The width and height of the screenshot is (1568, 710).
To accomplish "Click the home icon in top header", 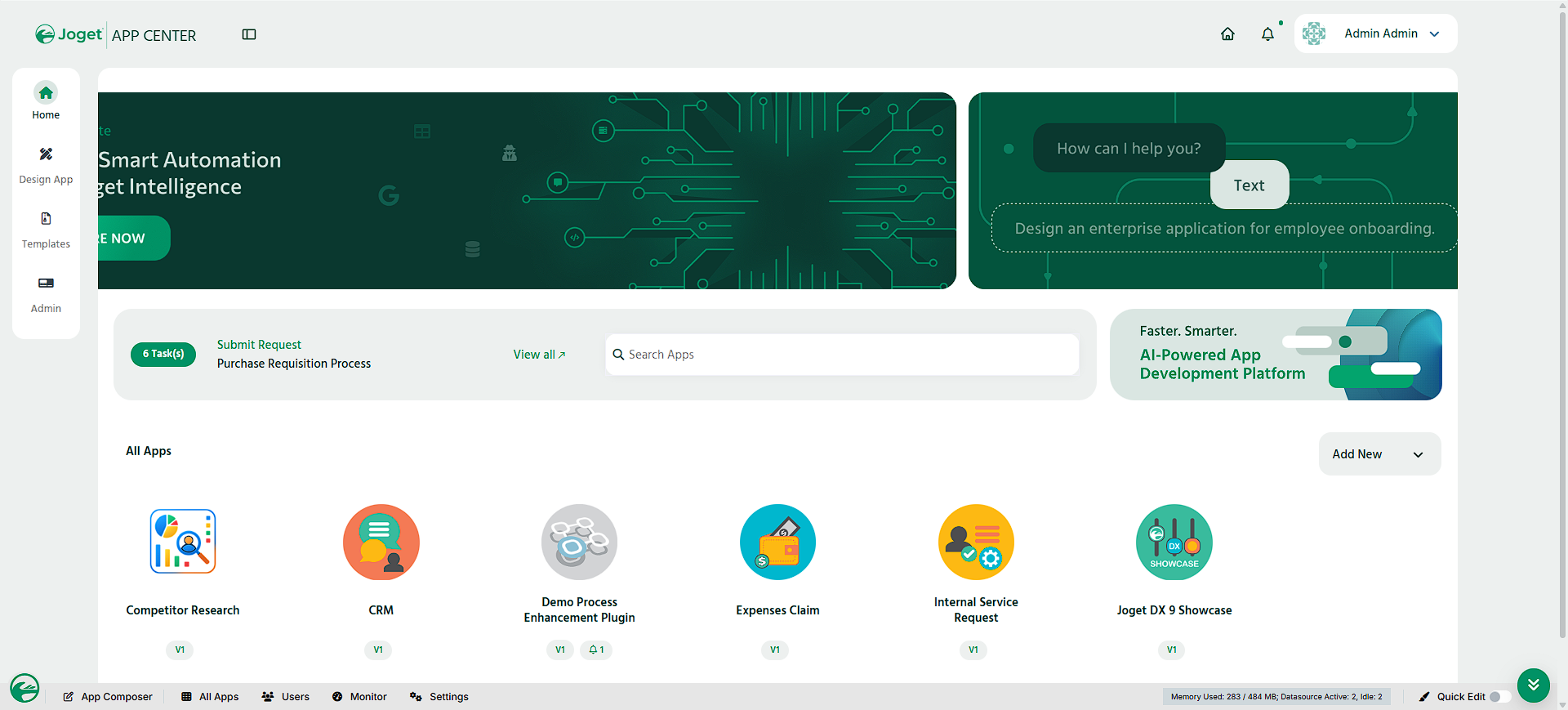I will (1227, 33).
